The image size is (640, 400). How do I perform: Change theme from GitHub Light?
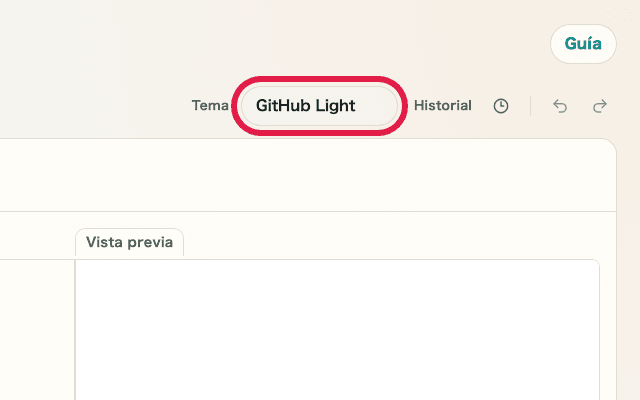(x=320, y=105)
